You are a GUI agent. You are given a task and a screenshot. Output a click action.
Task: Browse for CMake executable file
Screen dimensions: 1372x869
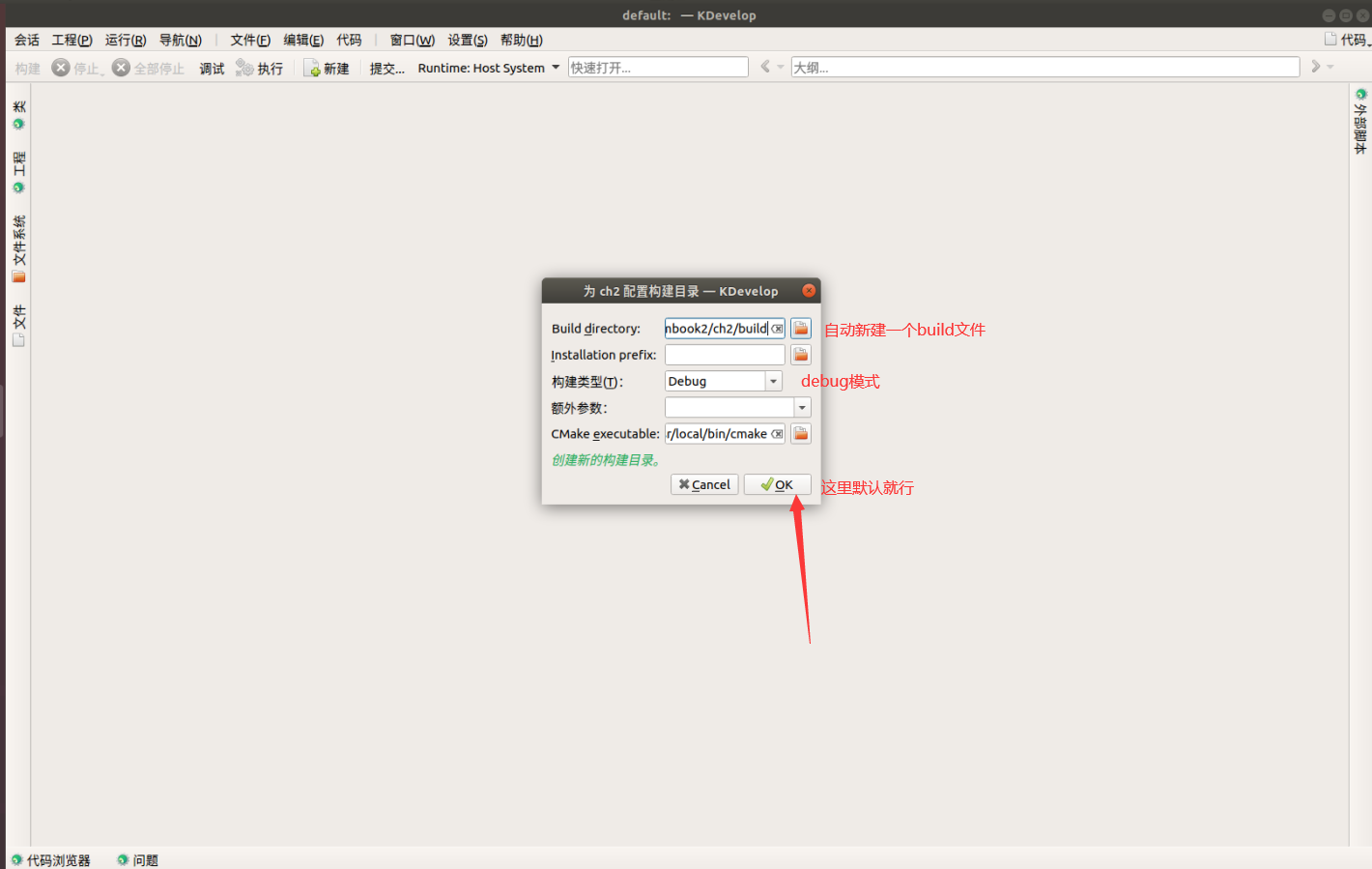(801, 434)
